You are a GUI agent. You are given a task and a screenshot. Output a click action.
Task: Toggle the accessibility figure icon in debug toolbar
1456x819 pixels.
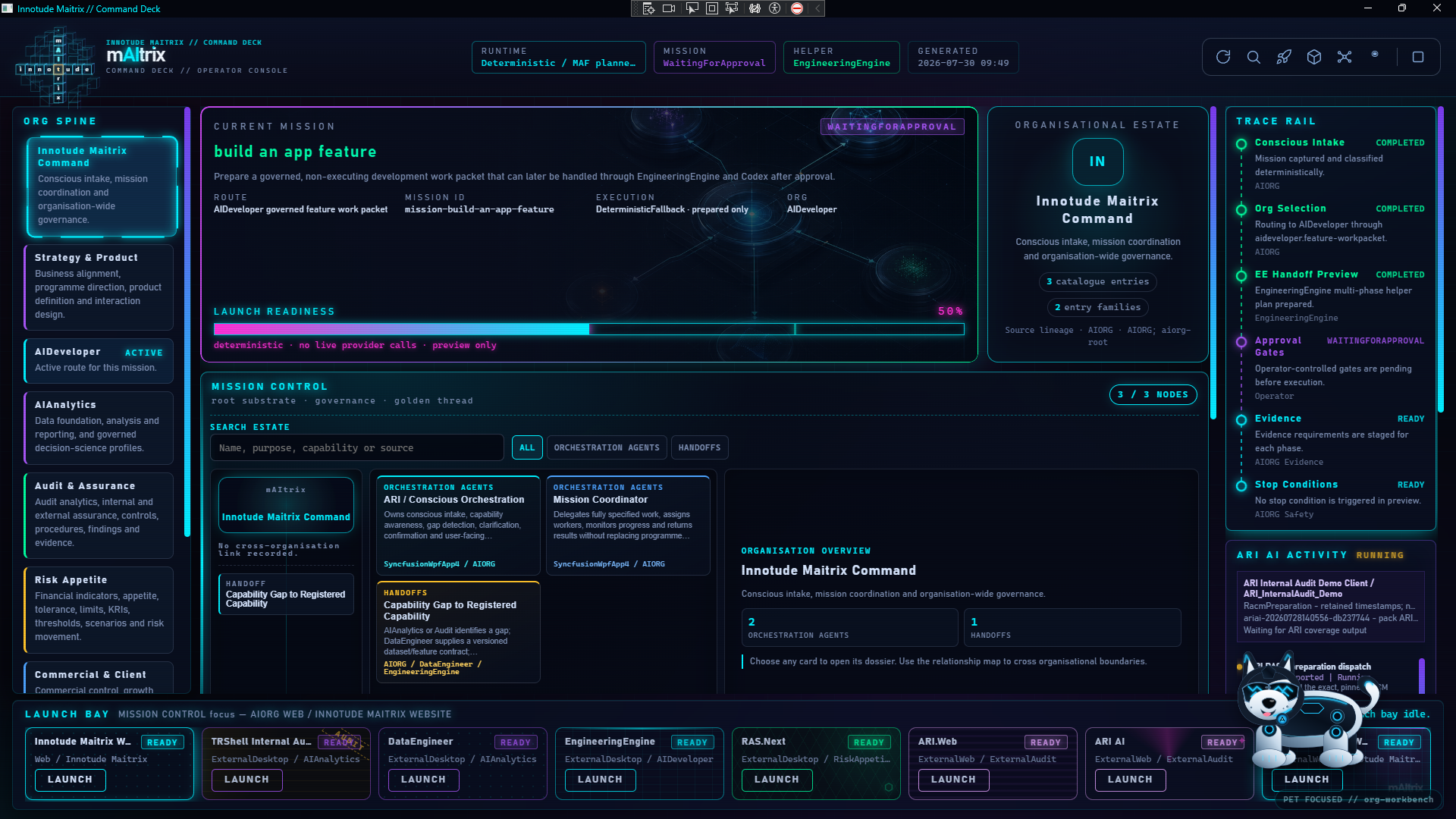point(775,8)
